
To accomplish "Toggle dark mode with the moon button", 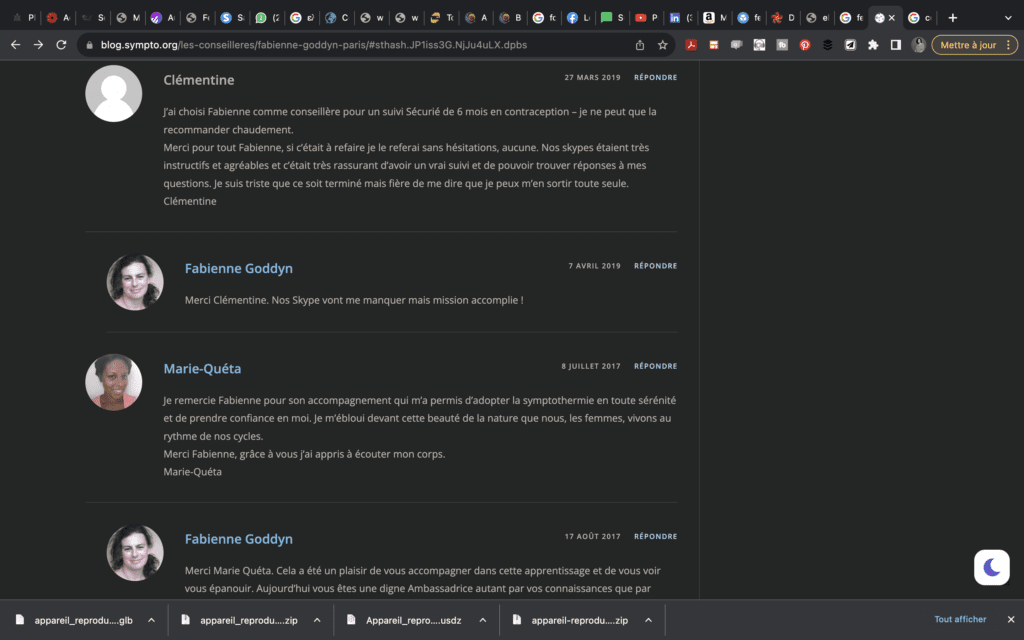I will tap(991, 567).
